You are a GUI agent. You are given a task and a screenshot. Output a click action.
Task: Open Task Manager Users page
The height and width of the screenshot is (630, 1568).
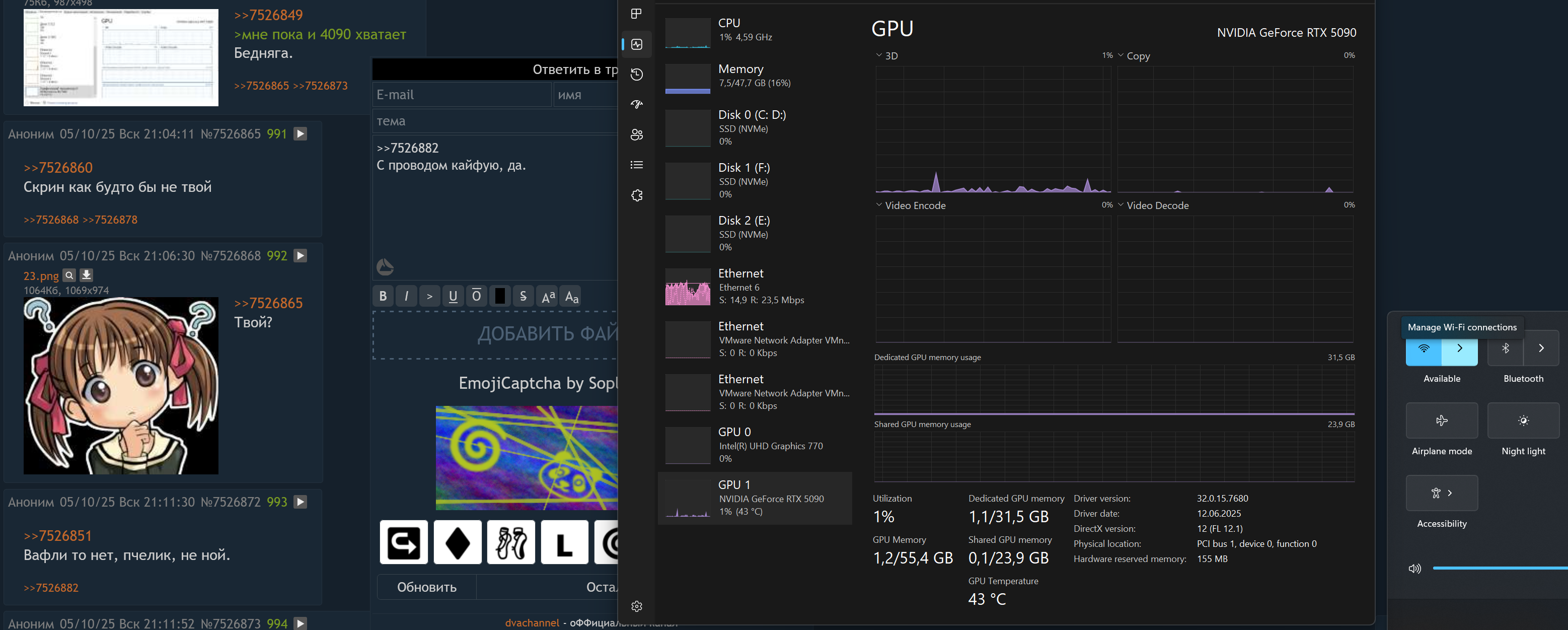point(637,134)
